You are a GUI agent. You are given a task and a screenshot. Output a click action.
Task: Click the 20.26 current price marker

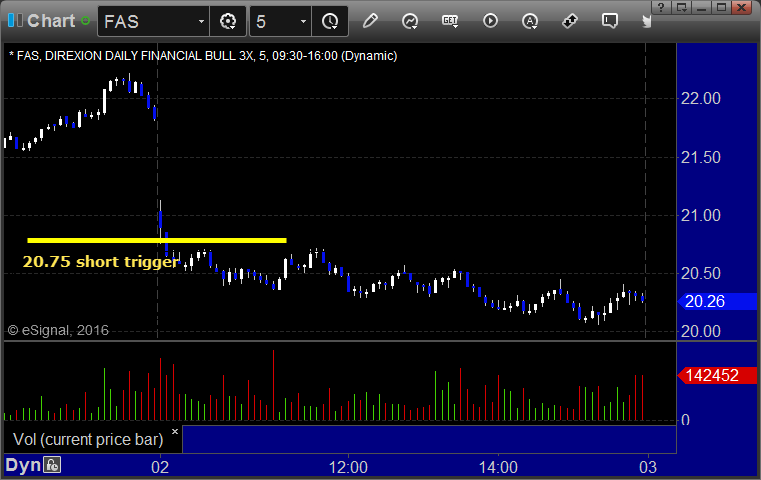tap(717, 301)
